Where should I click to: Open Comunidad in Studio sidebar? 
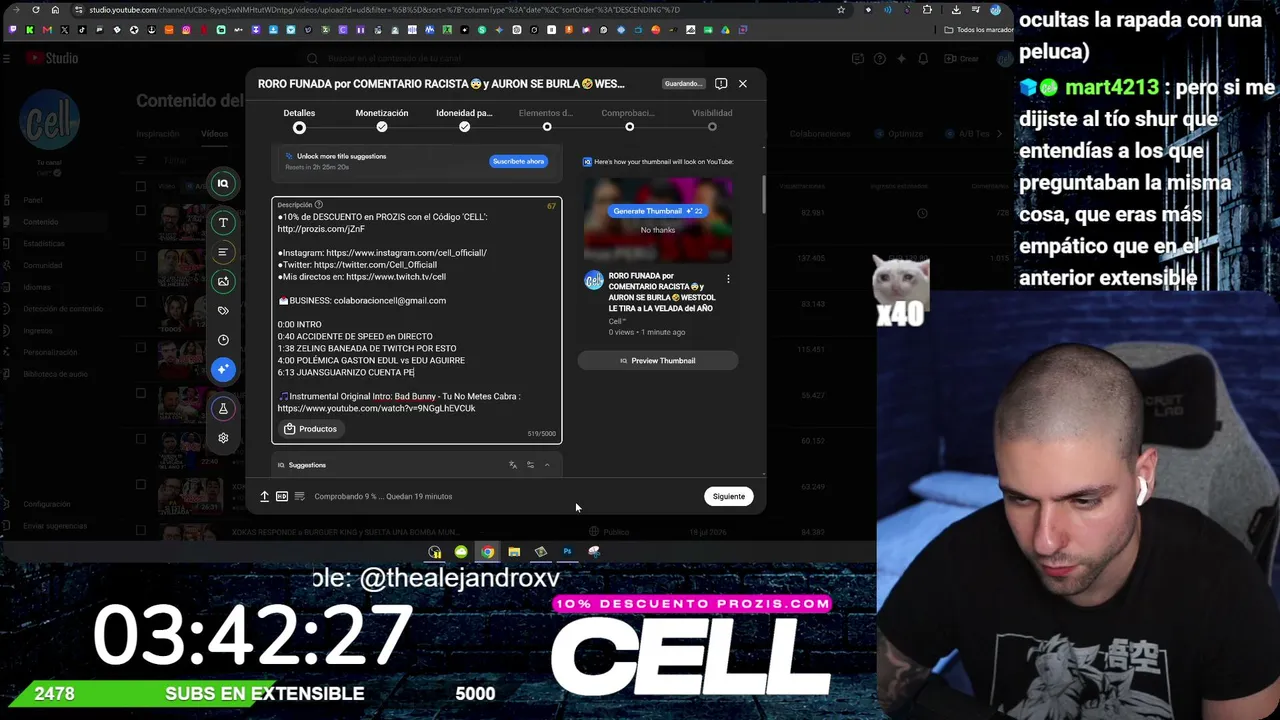pyautogui.click(x=43, y=266)
